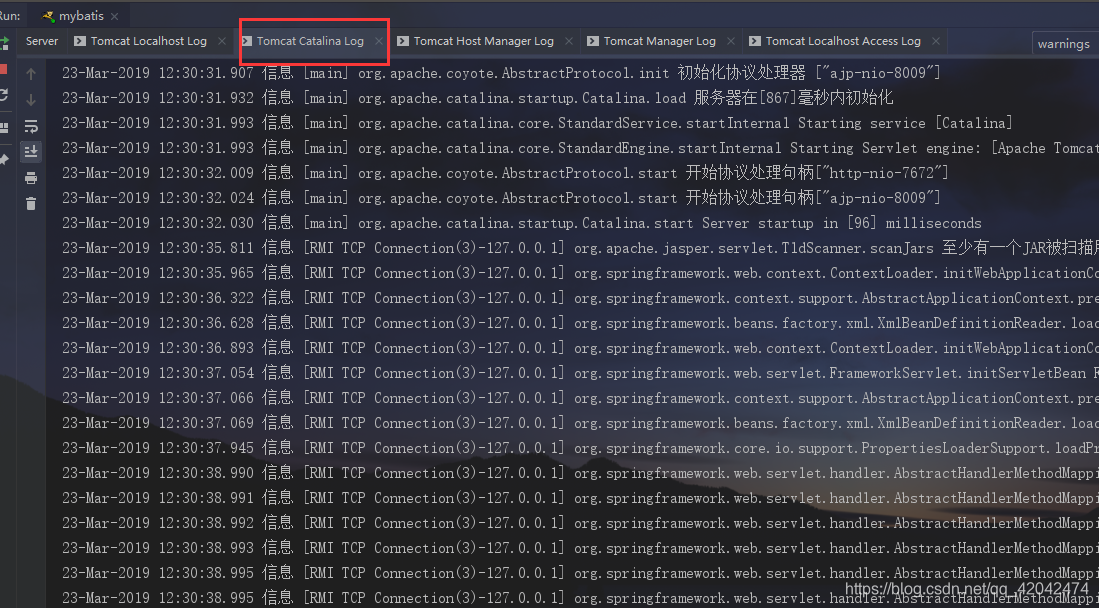
Task: Click the 12:30:31.907 AbstractProtocol.init log line
Action: coord(501,72)
